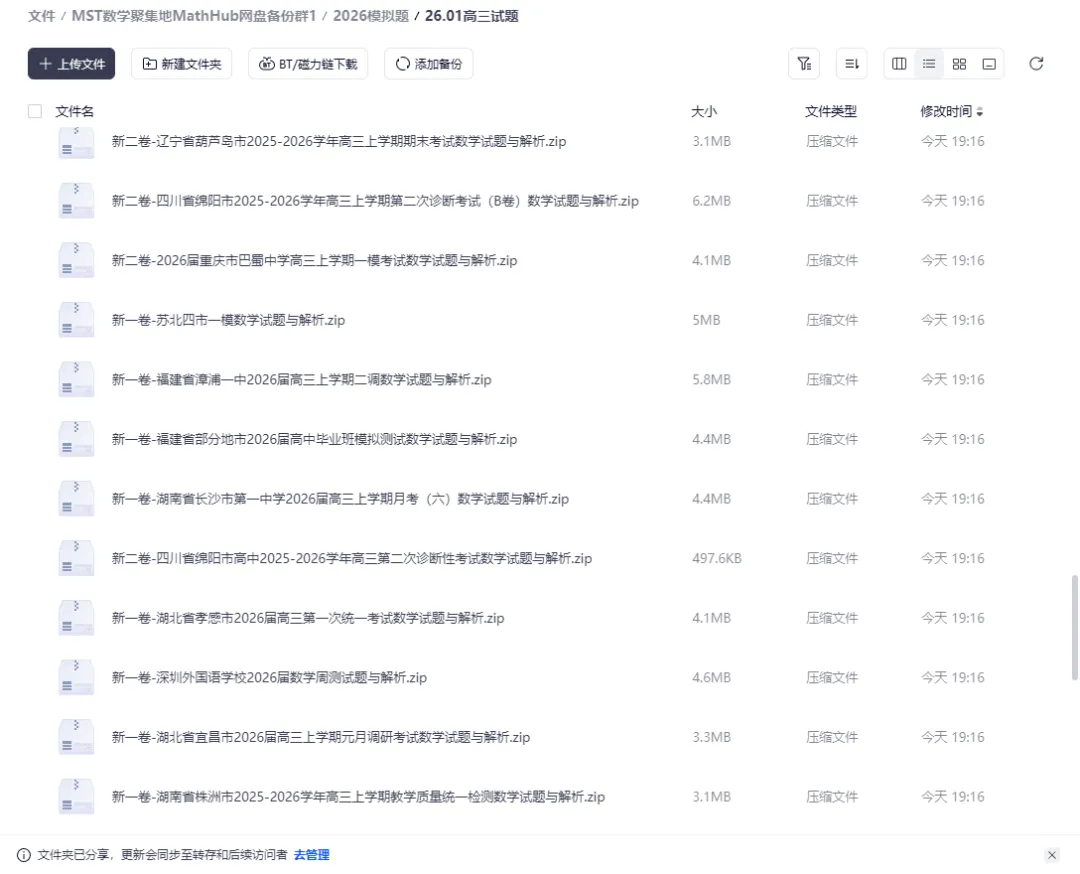This screenshot has width=1080, height=874.
Task: Click the 上传文件 button
Action: (71, 63)
